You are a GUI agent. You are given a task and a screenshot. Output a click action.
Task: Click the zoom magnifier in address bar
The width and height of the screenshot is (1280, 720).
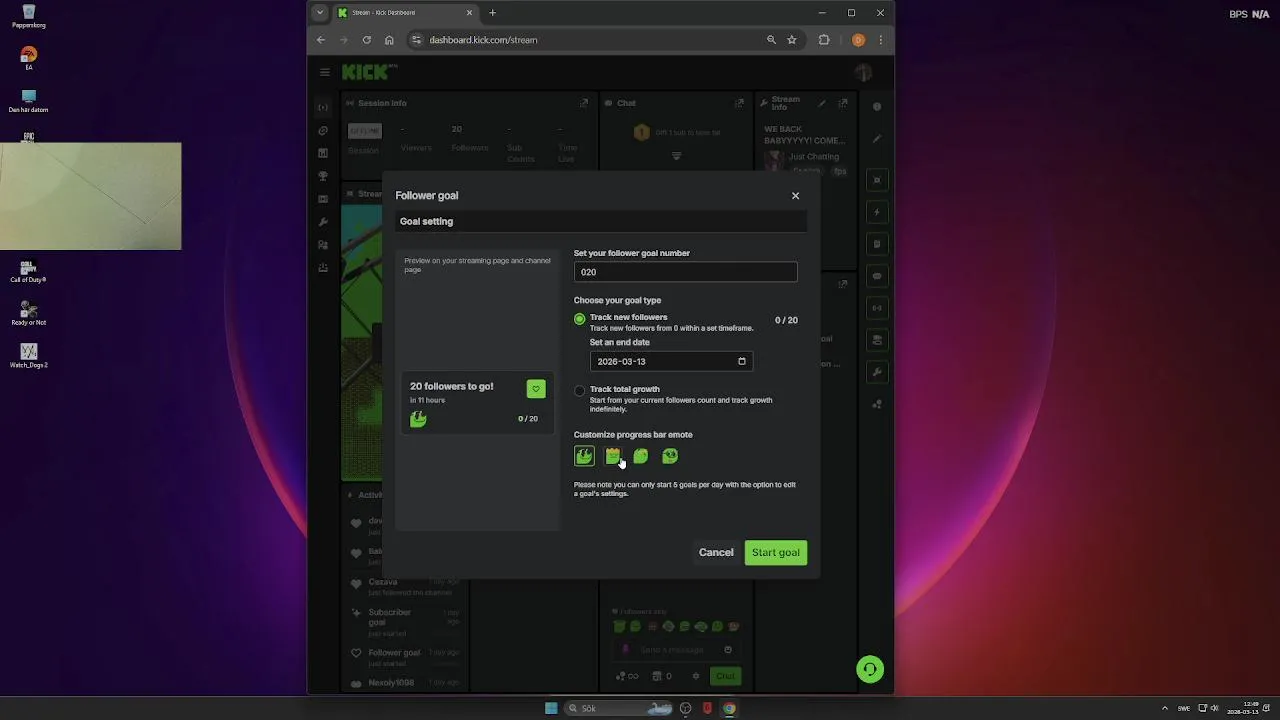pyautogui.click(x=771, y=40)
